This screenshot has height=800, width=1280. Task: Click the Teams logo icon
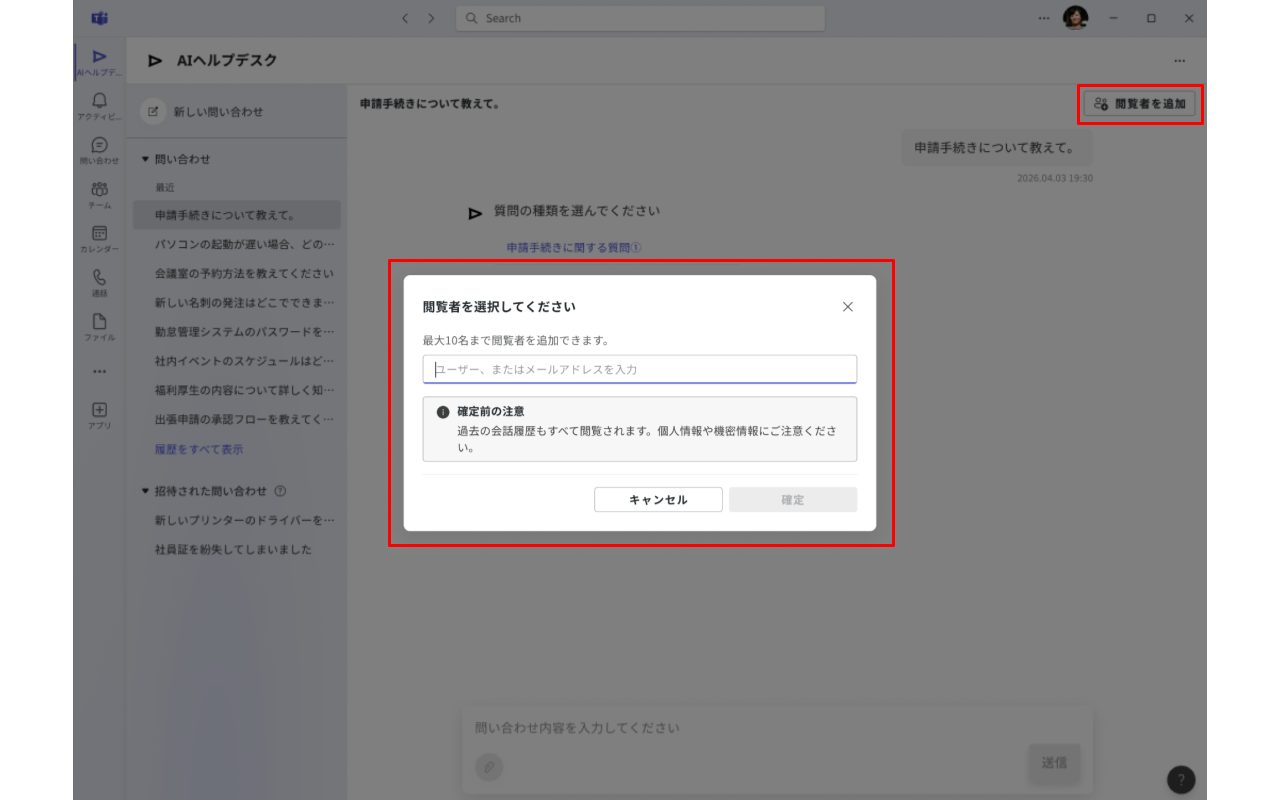coord(99,18)
